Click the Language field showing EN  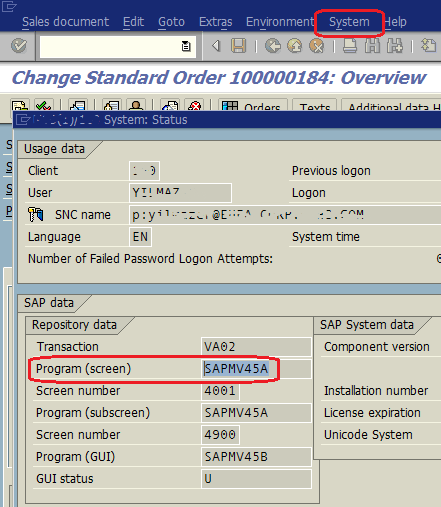click(140, 237)
